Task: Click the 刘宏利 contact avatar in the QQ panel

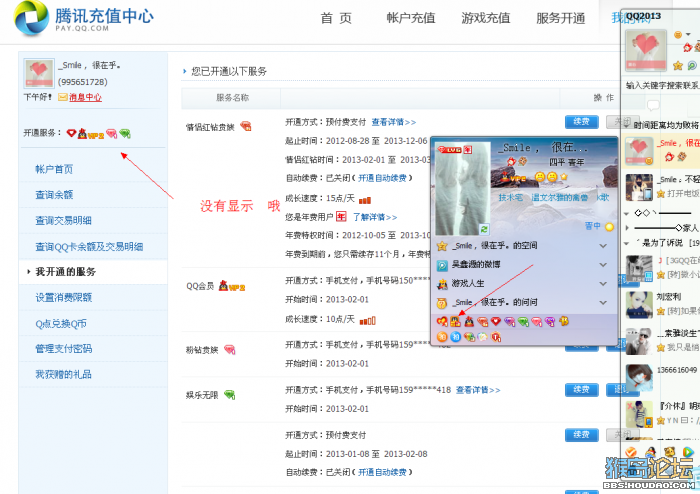Action: point(639,304)
